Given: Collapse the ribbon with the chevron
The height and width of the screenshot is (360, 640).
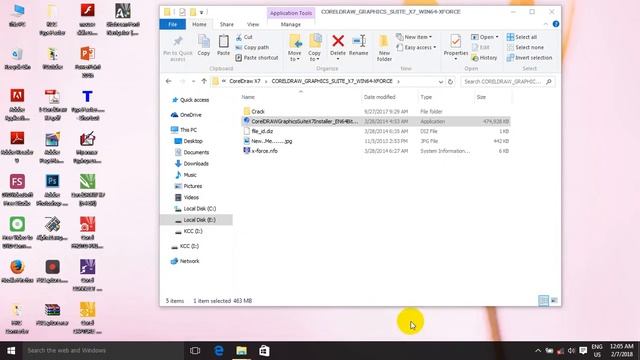Looking at the screenshot, I should pos(546,24).
